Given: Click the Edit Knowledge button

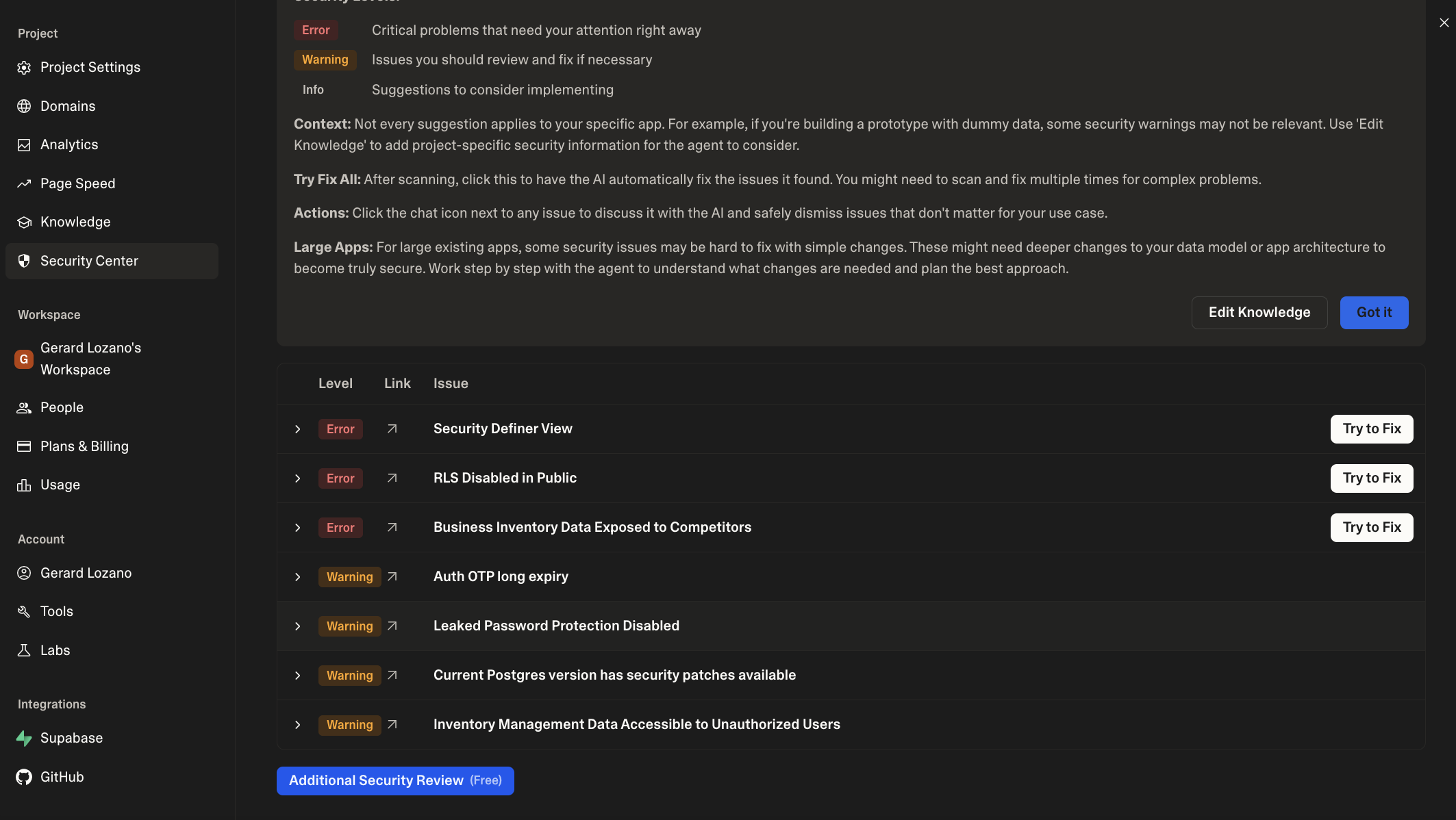Looking at the screenshot, I should click(1259, 312).
